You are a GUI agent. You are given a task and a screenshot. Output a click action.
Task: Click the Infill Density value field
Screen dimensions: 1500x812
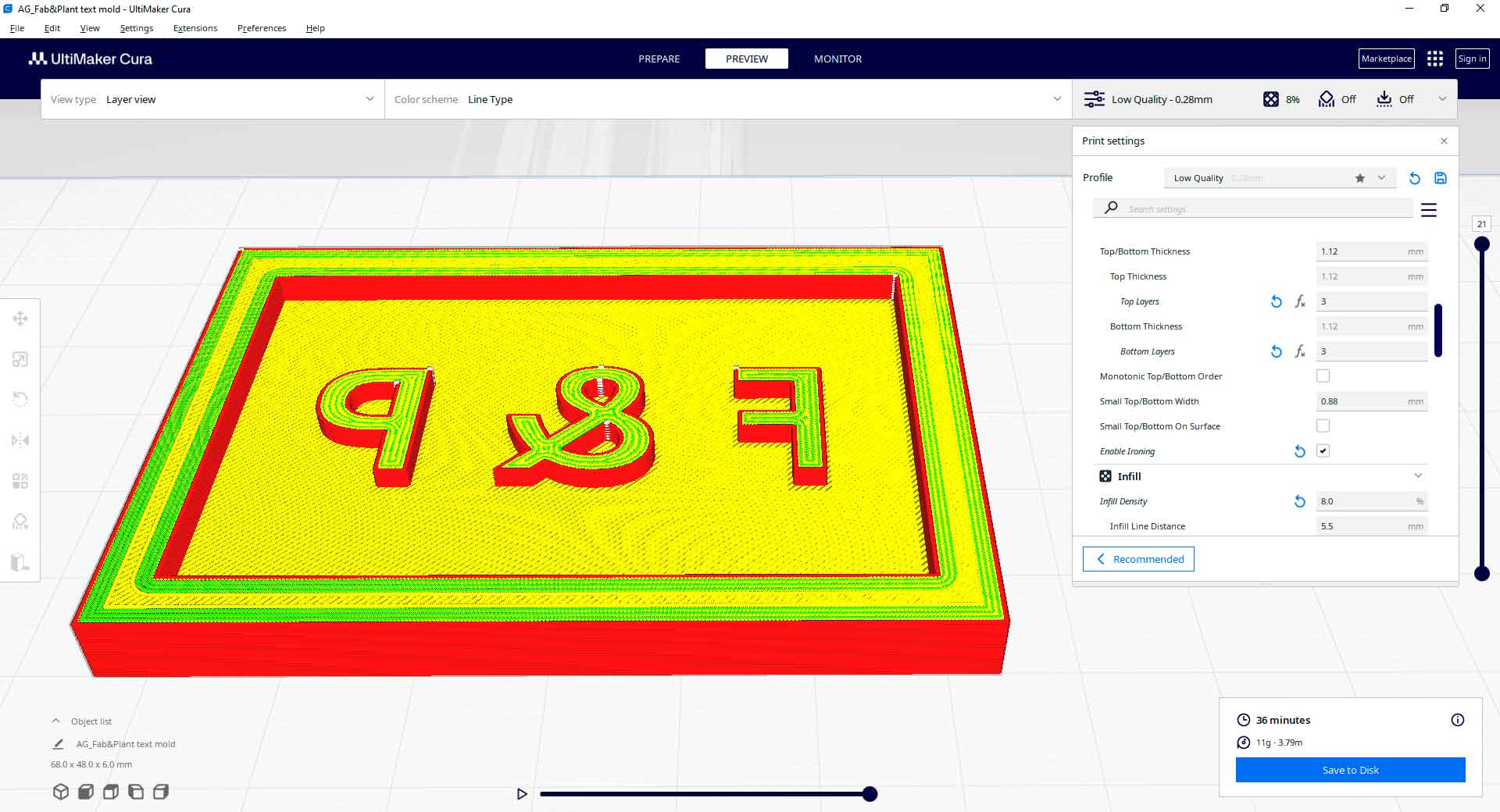point(1372,501)
